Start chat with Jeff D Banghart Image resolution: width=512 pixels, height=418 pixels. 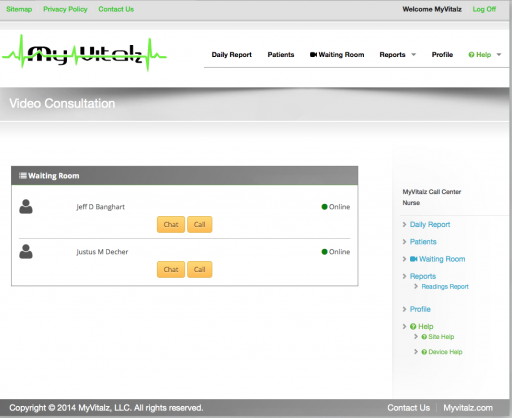(171, 224)
